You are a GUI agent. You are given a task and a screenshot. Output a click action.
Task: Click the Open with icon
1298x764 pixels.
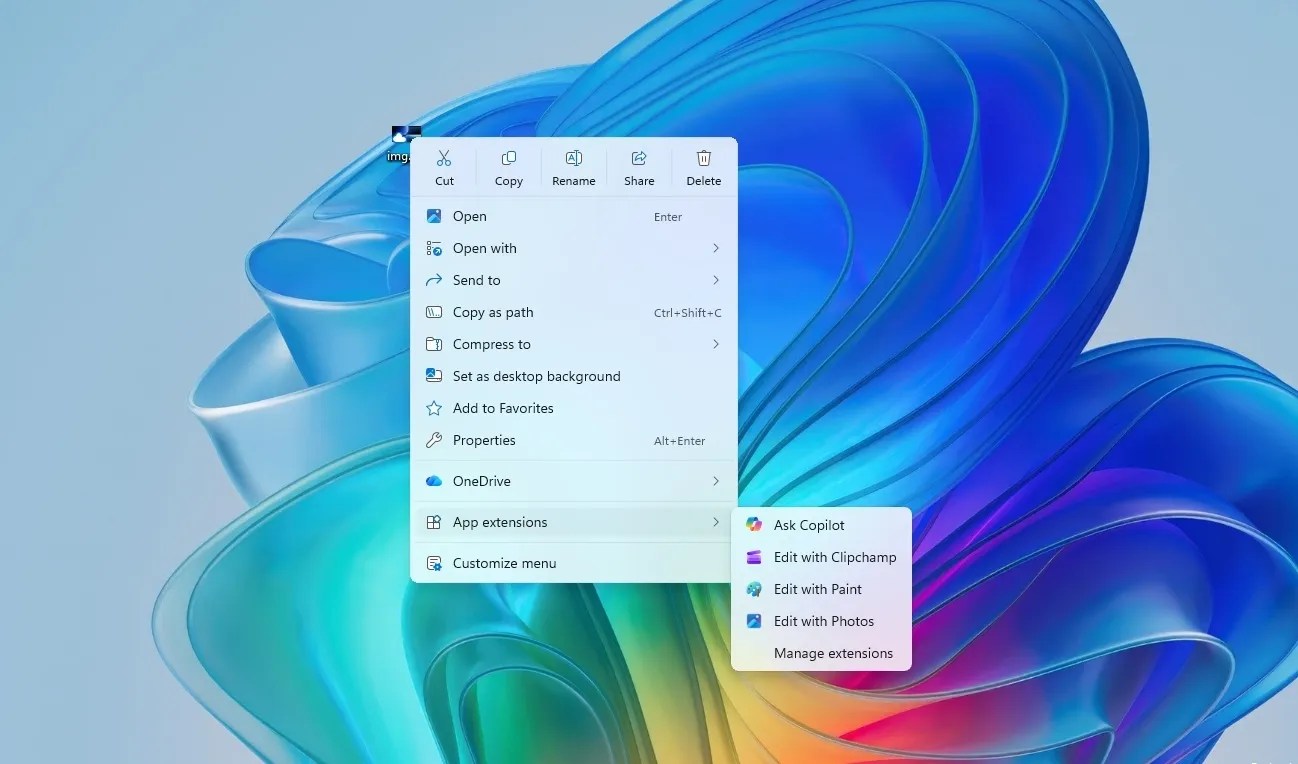(x=434, y=248)
